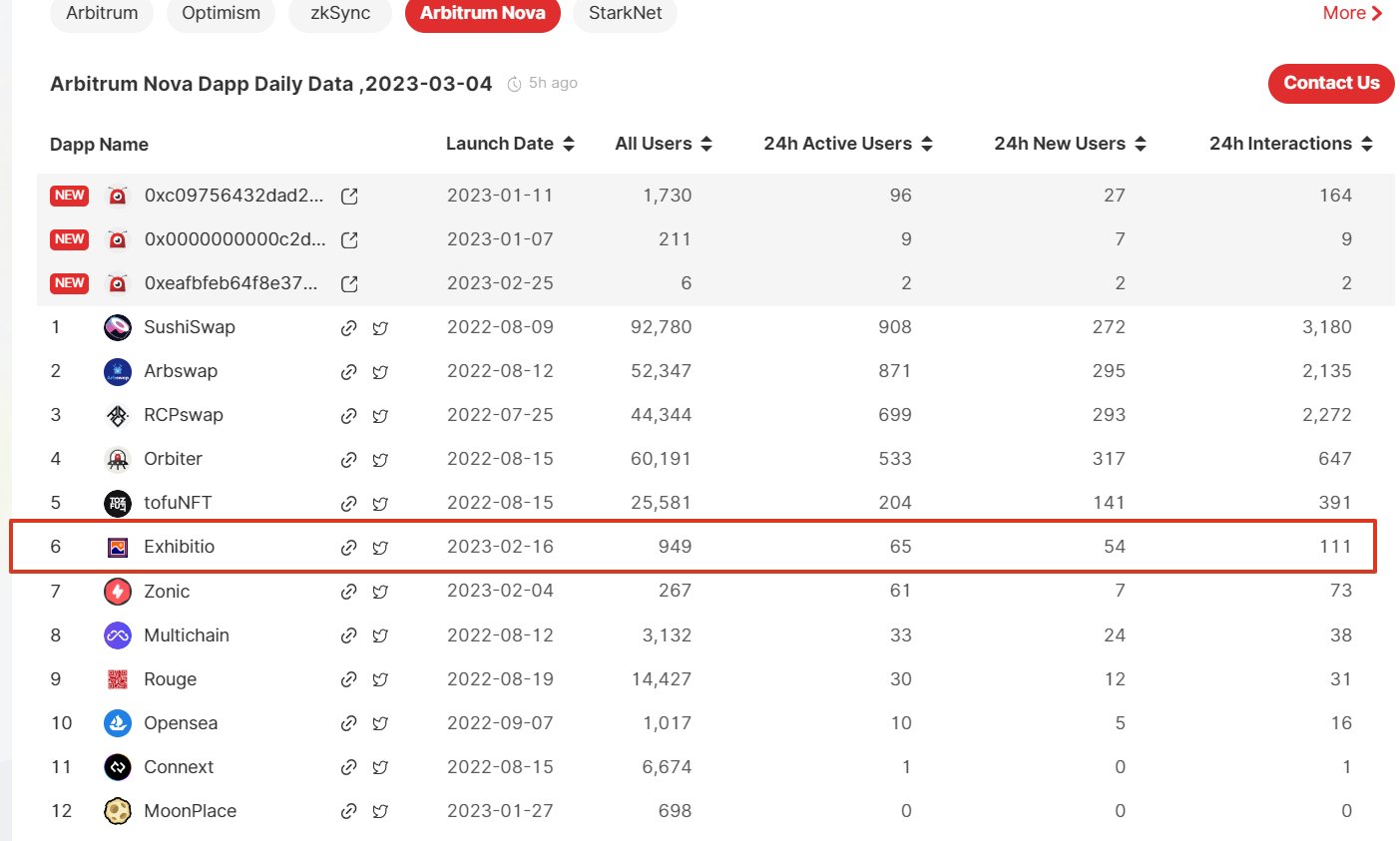
Task: Click the Multichain logo icon
Action: tap(118, 635)
